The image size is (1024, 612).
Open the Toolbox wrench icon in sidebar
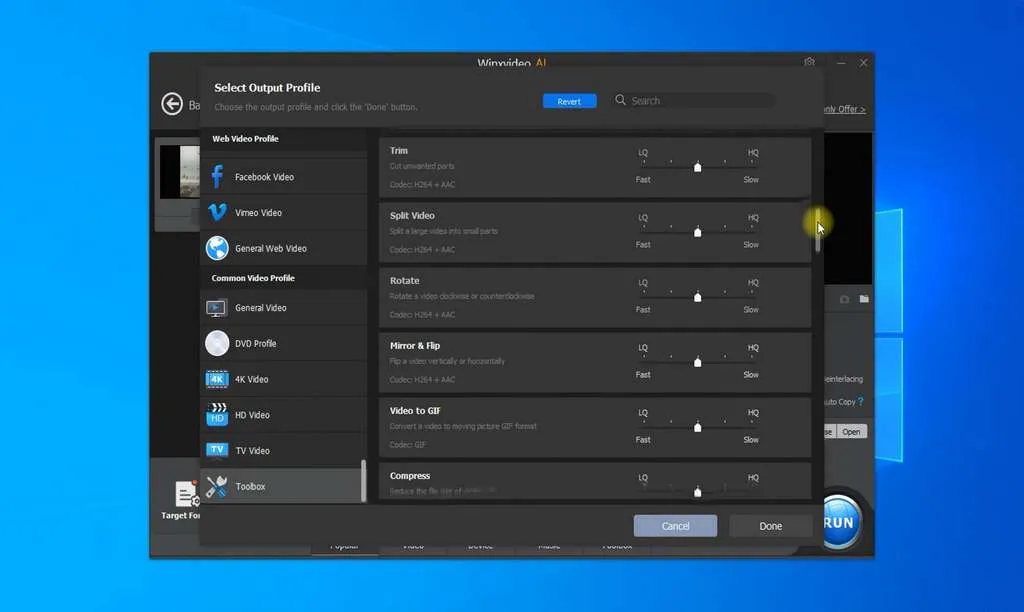[x=215, y=485]
